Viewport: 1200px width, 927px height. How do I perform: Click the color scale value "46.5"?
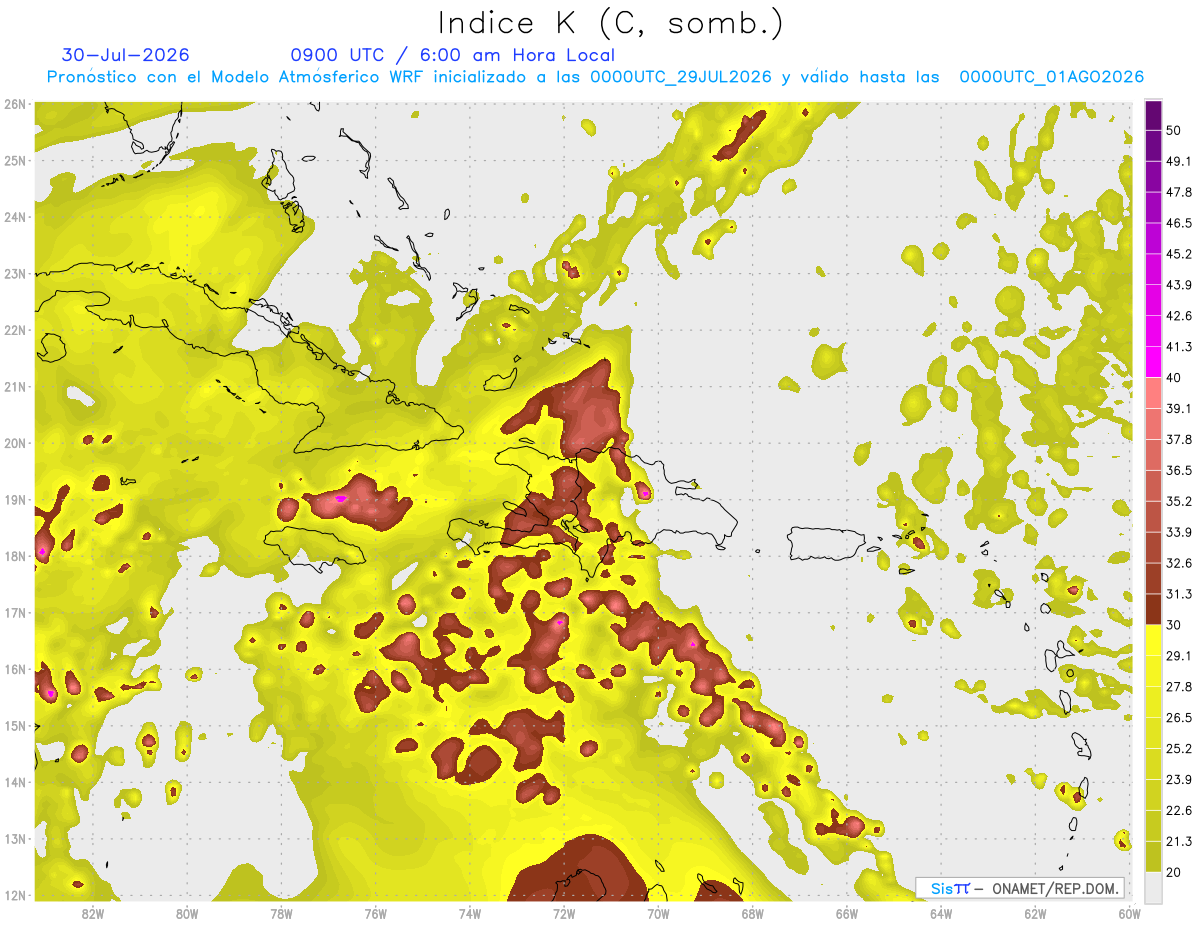(1178, 223)
